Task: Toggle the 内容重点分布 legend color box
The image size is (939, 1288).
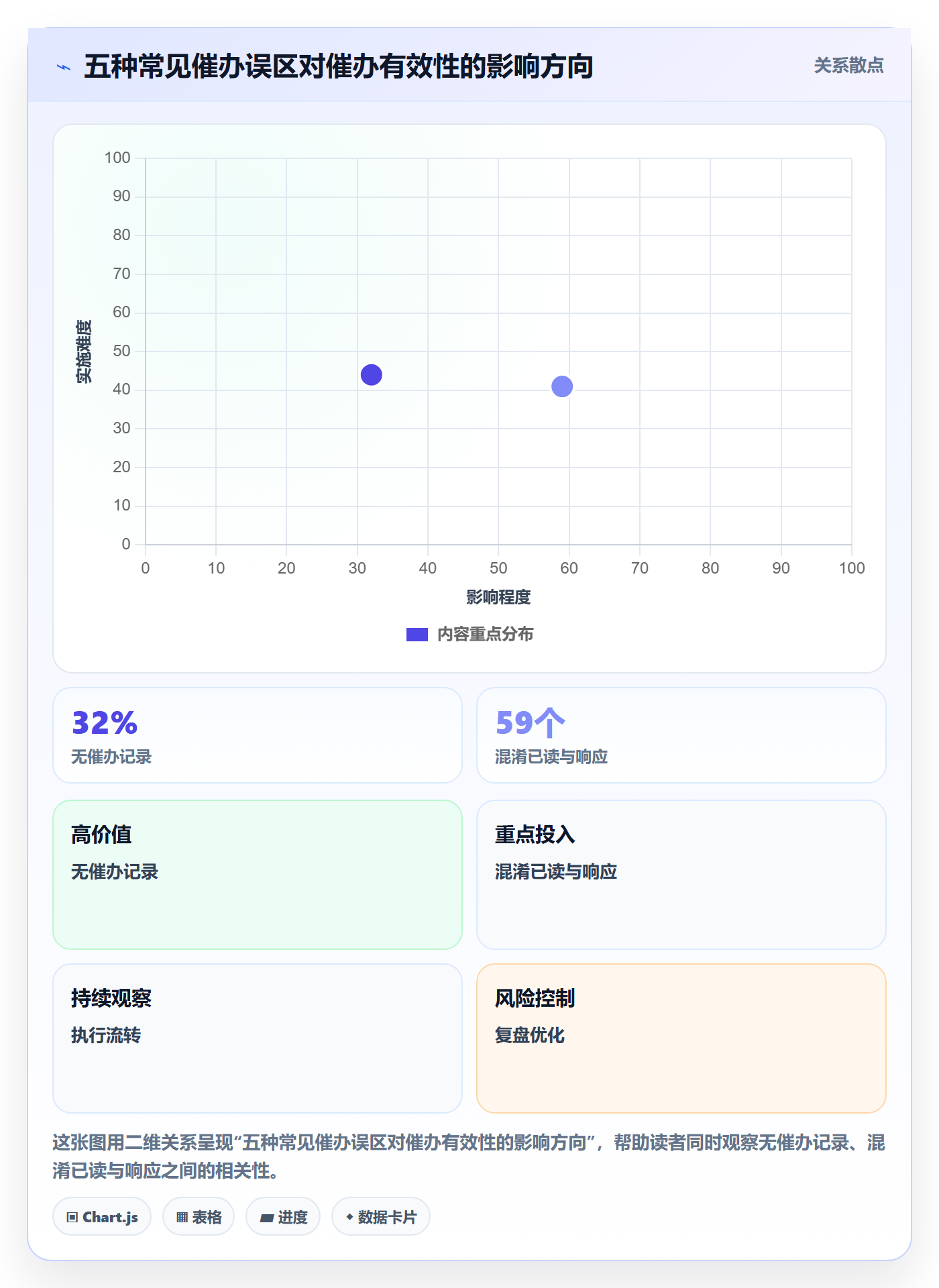Action: pyautogui.click(x=417, y=635)
